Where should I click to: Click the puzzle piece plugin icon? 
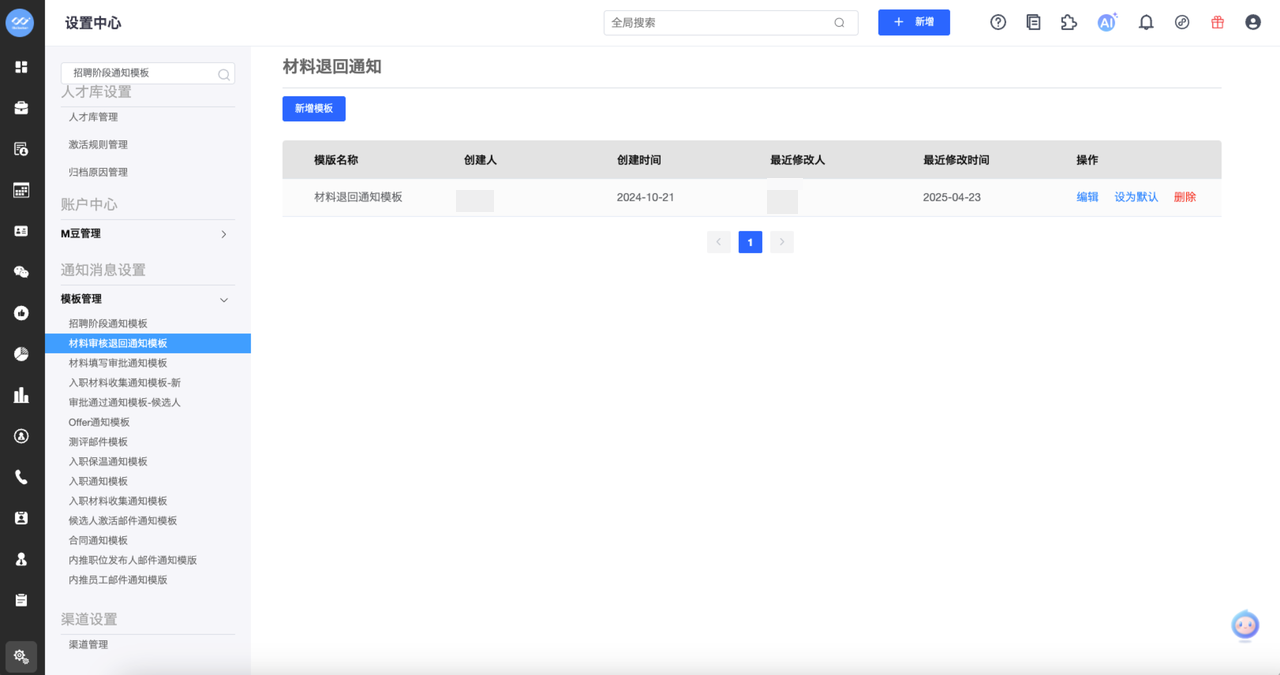point(1069,22)
